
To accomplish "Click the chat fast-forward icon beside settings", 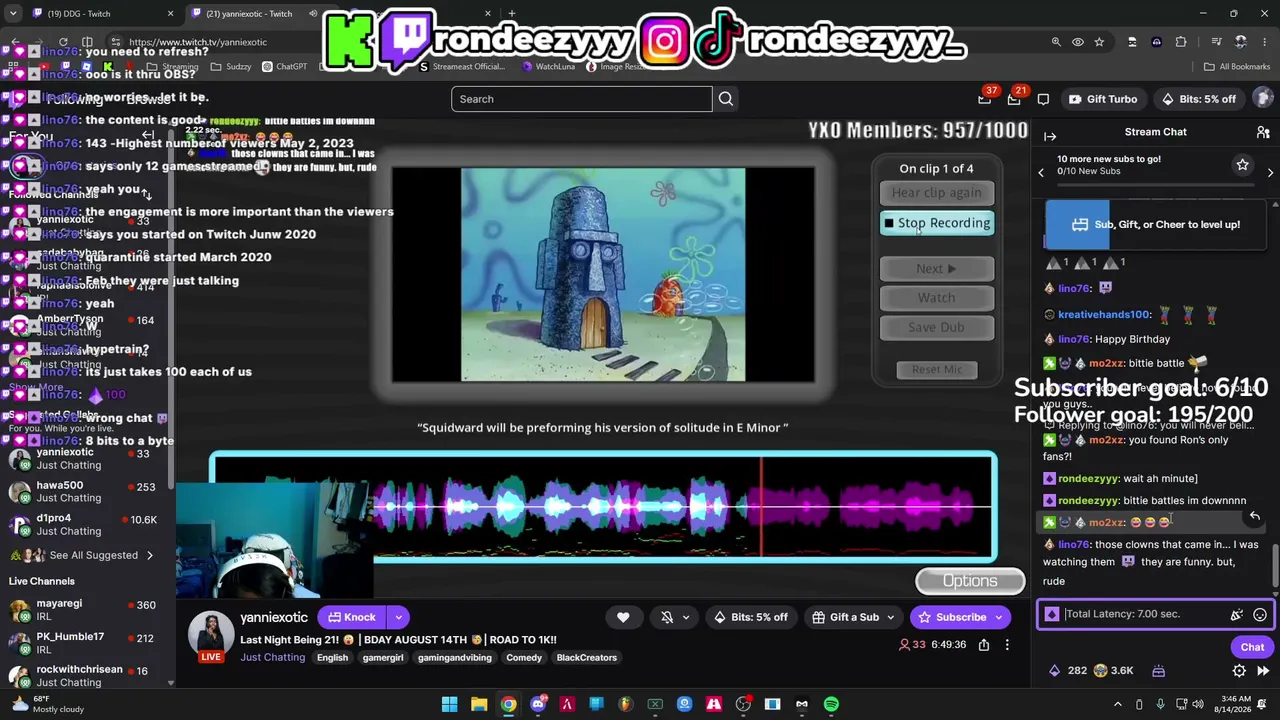I will click(1263, 670).
